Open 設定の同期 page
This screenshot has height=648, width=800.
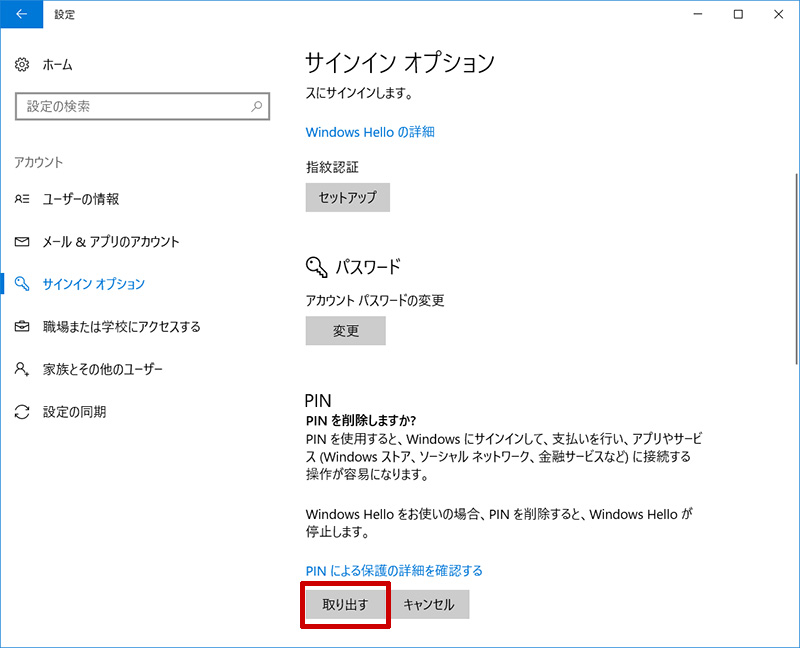pos(74,412)
